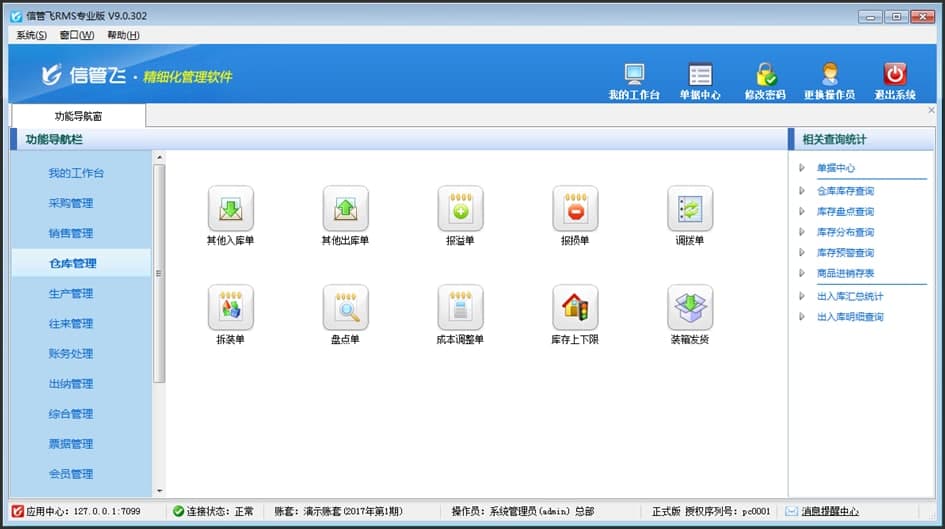Screen dimensions: 945x529
Task: Select 我的工作台 in navigation sidebar
Action: tap(76, 173)
